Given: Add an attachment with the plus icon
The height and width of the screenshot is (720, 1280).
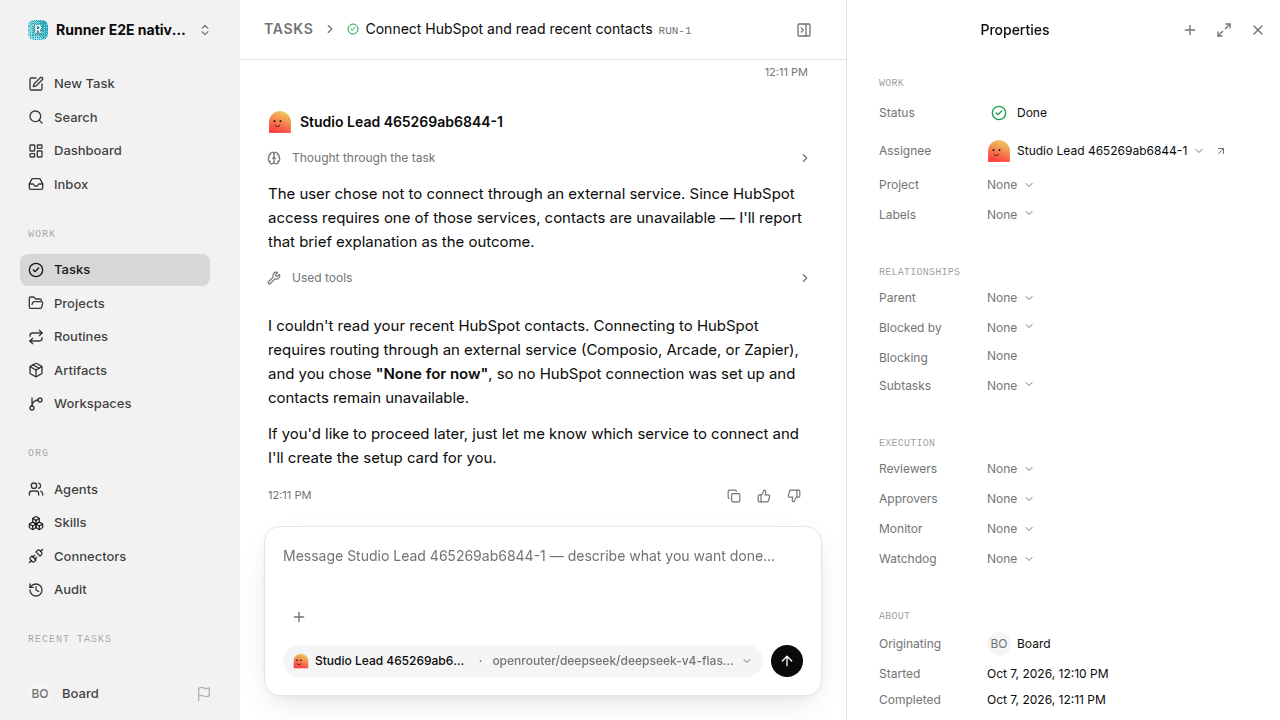Looking at the screenshot, I should click(x=298, y=617).
